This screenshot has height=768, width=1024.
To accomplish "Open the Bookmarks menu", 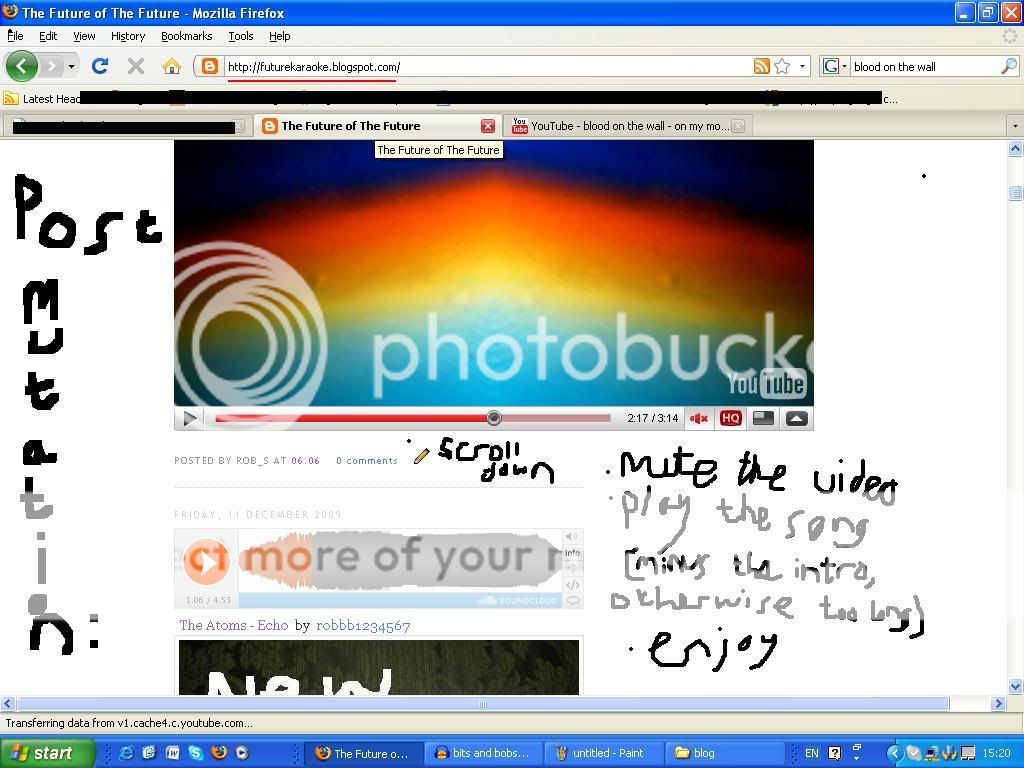I will 186,36.
